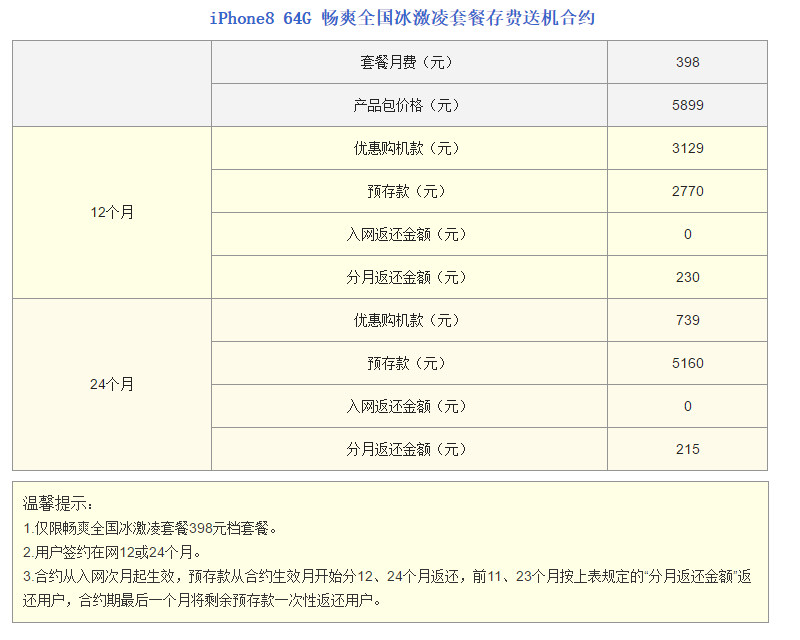Click note 1 about 398元档套餐
This screenshot has height=640, width=800.
click(150, 528)
